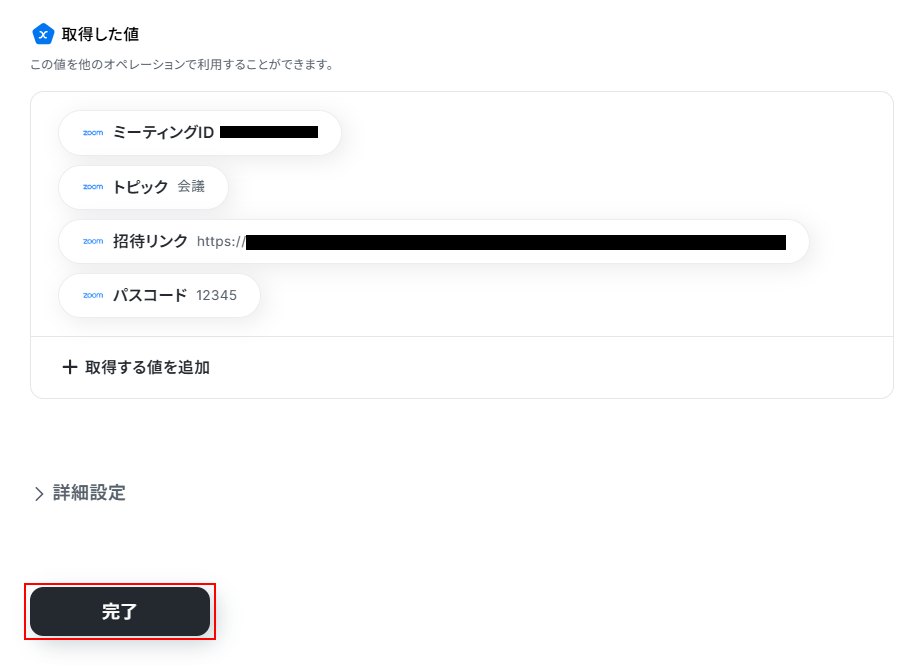Screen dimensions: 915x665
Task: Click the 完了 button
Action: point(120,611)
